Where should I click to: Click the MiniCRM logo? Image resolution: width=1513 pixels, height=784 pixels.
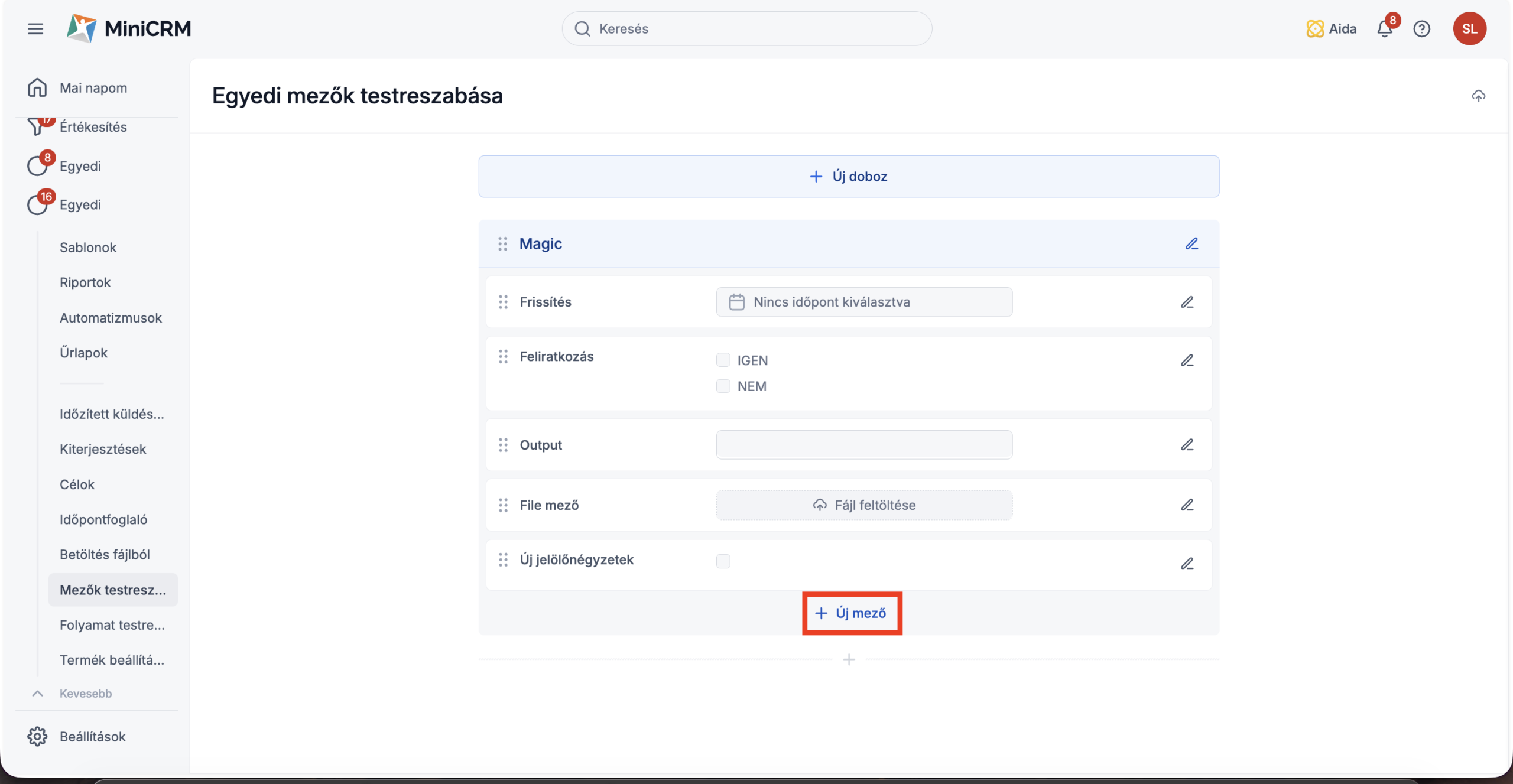pyautogui.click(x=129, y=28)
